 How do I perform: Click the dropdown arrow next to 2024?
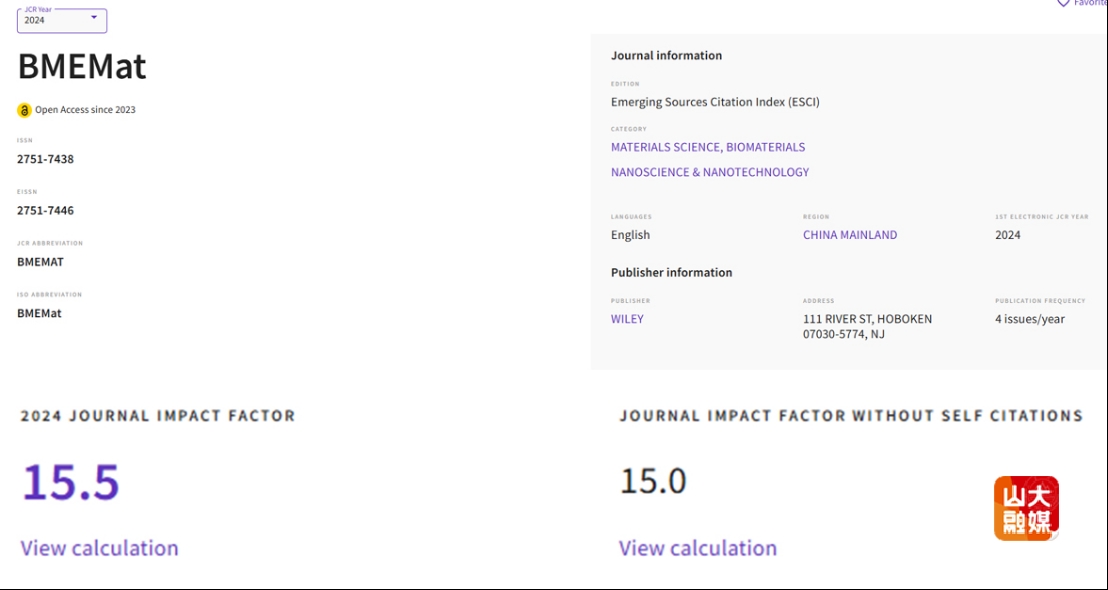click(94, 17)
